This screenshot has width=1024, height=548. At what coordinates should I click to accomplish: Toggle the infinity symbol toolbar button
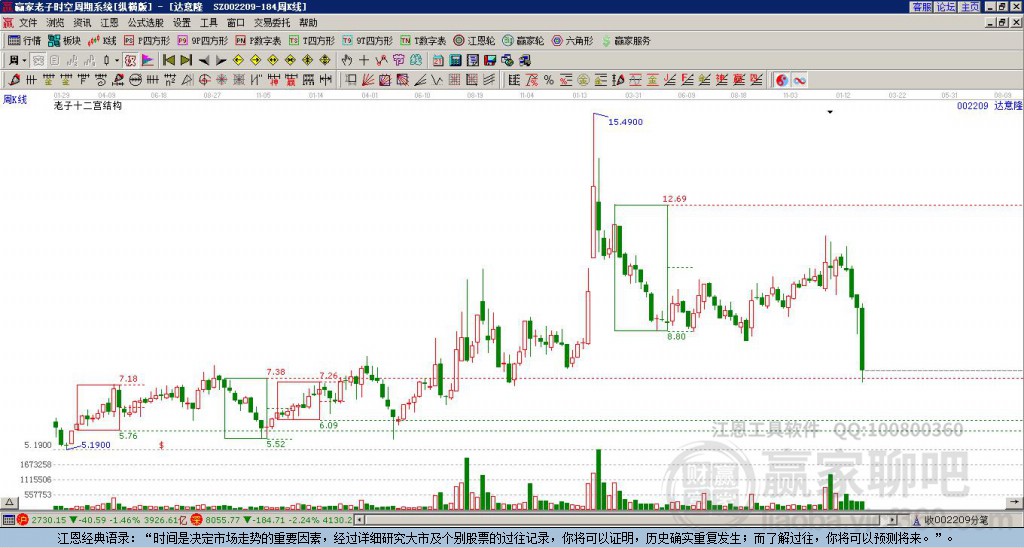pyautogui.click(x=799, y=80)
